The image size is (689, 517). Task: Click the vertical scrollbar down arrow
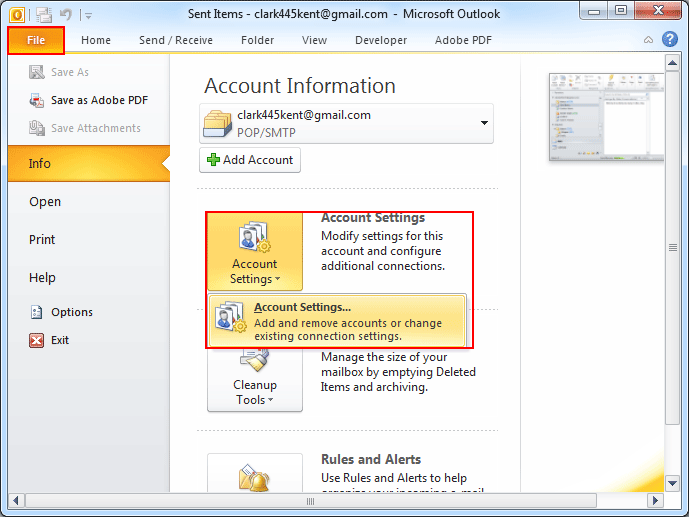click(672, 483)
